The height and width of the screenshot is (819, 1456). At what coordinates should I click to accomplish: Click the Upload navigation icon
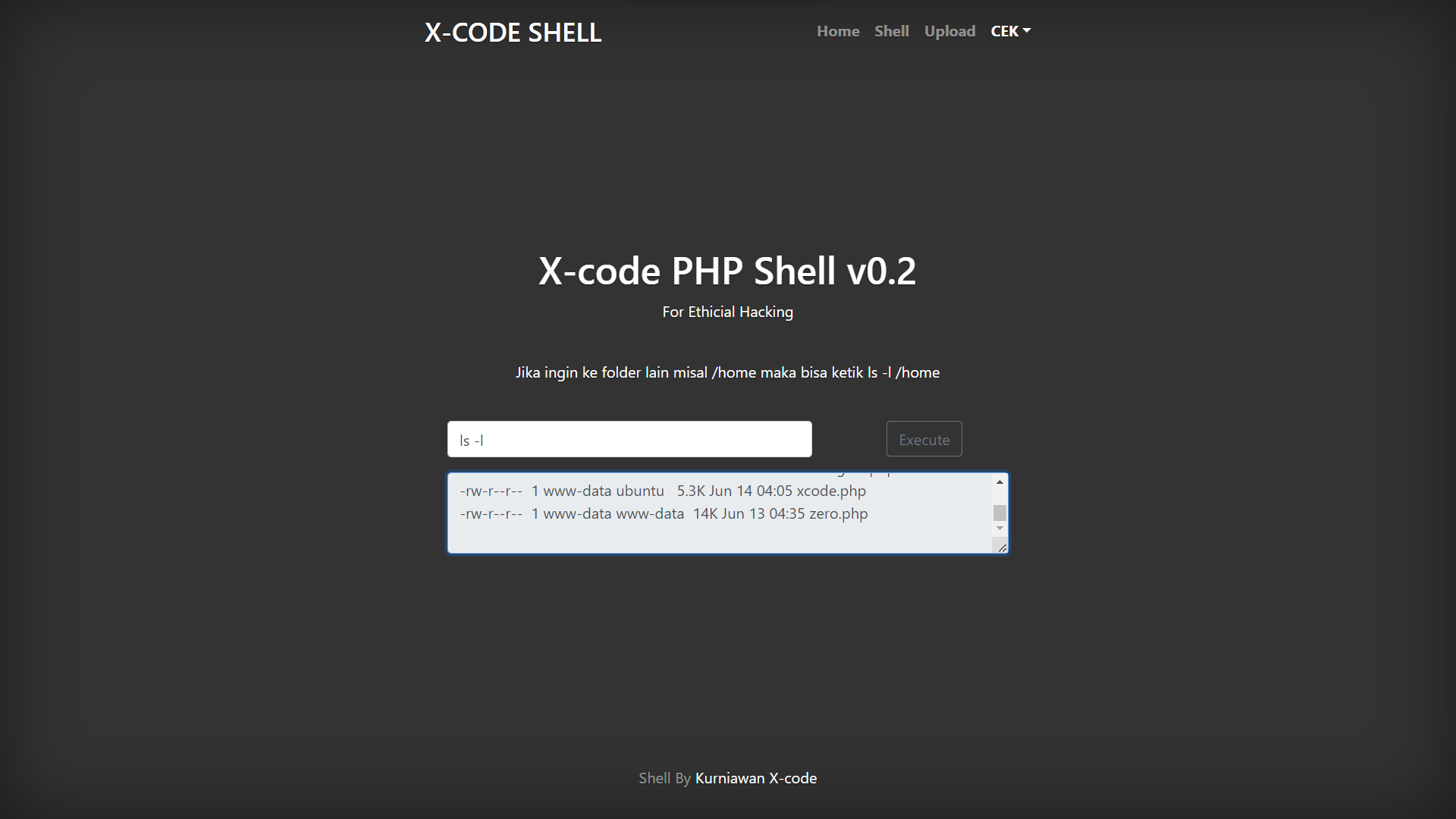[x=949, y=31]
